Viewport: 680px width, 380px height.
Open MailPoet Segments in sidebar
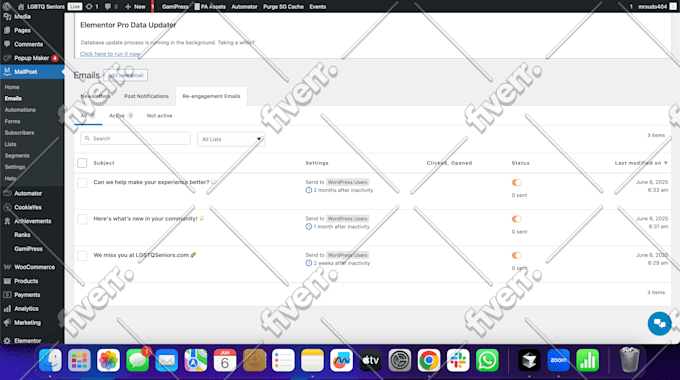pos(17,156)
